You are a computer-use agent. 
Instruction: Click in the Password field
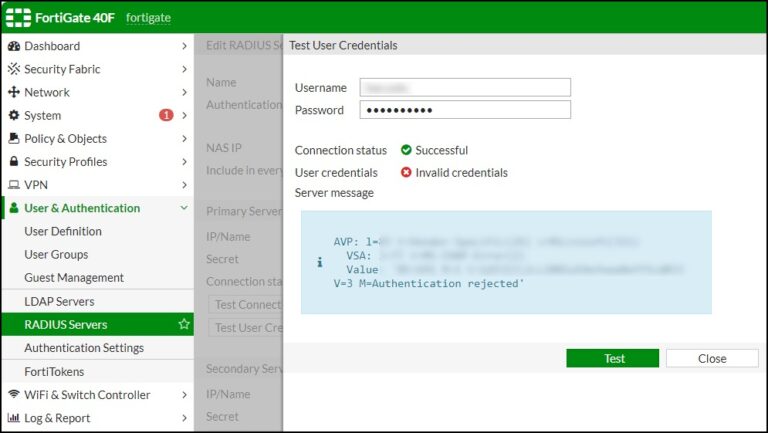tap(465, 110)
